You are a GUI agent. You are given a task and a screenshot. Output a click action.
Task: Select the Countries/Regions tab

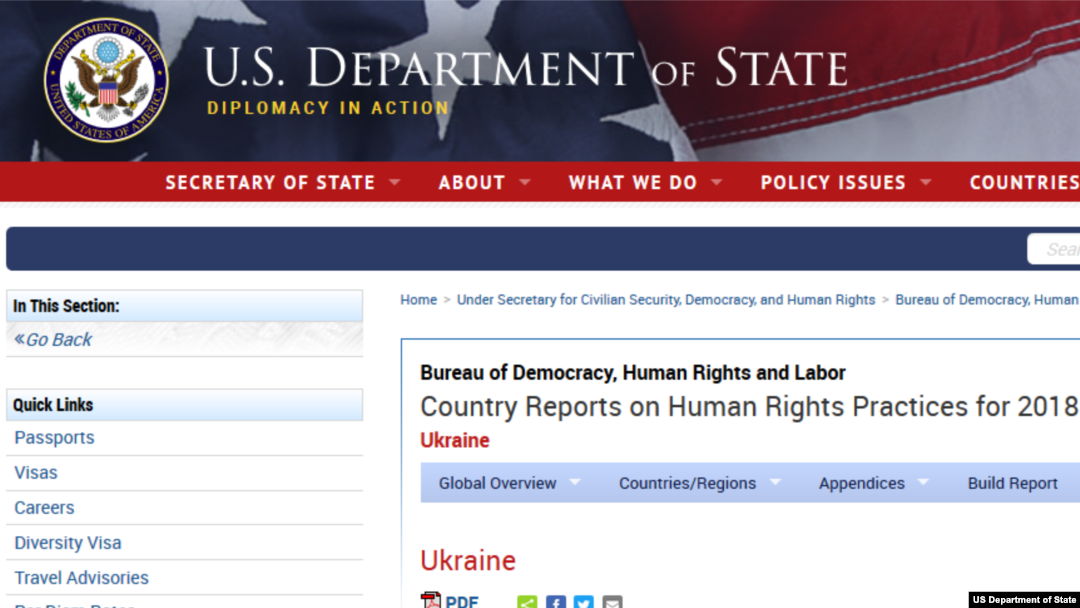[687, 483]
